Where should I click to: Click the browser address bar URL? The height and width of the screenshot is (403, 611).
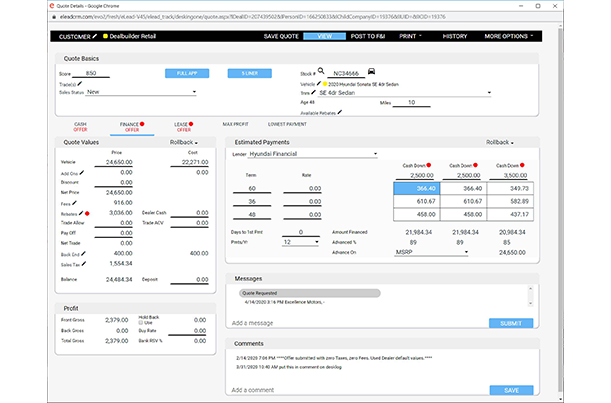253,17
